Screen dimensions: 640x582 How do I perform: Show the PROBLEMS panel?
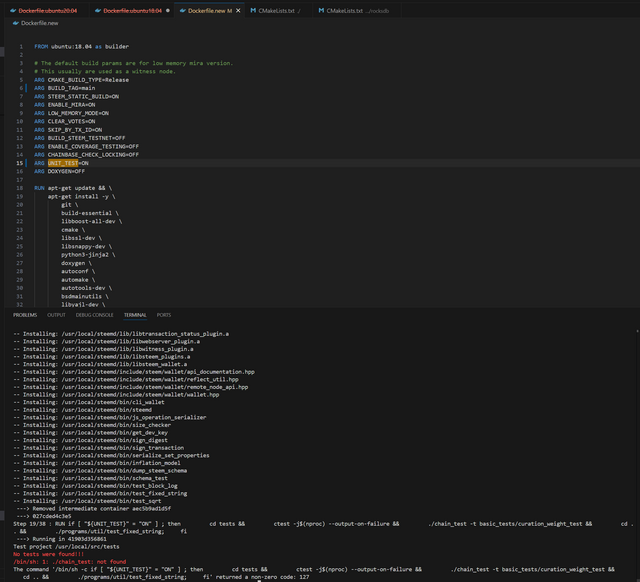25,315
